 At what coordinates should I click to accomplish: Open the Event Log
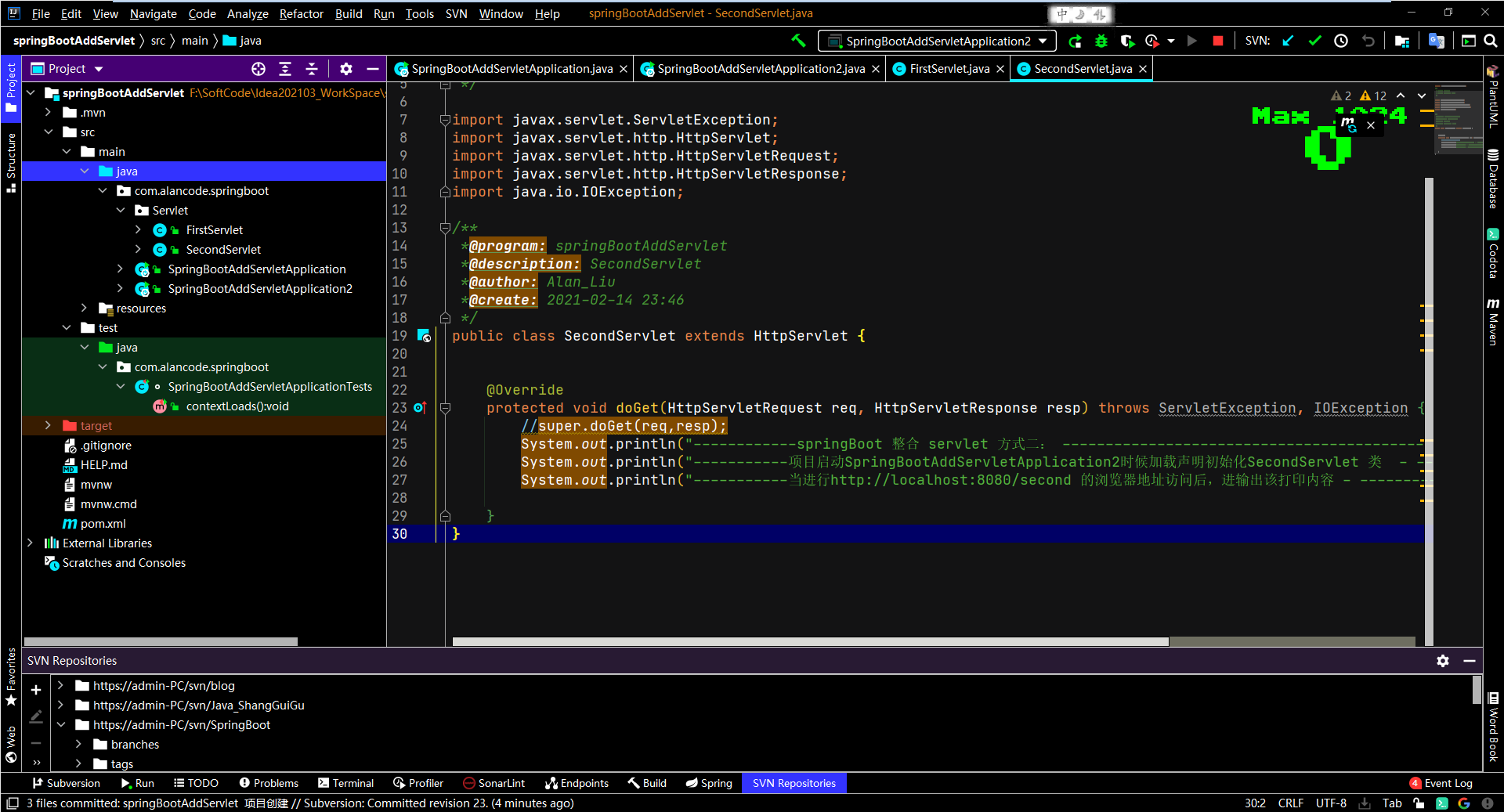(x=1441, y=783)
